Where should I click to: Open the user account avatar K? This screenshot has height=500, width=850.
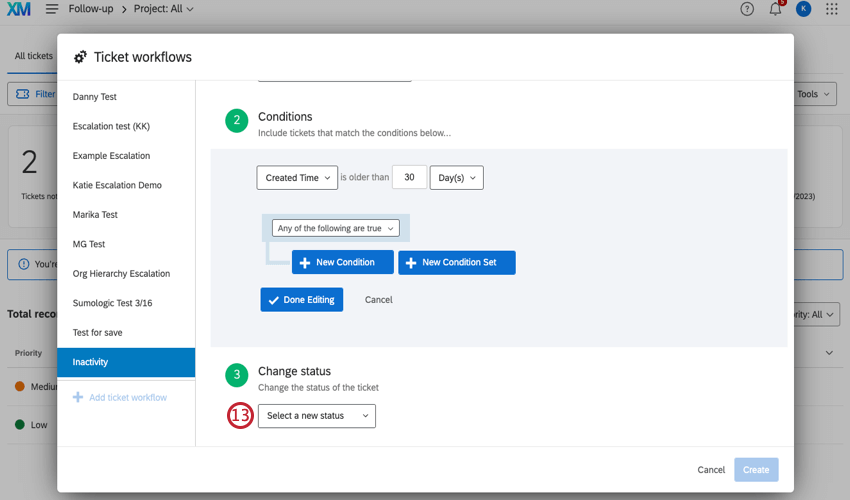pyautogui.click(x=803, y=9)
